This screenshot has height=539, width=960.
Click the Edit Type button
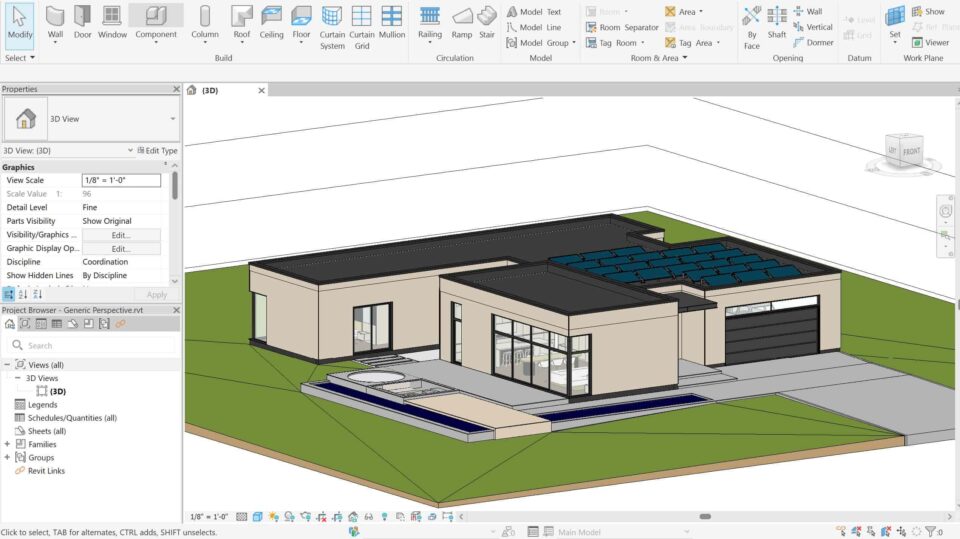click(157, 151)
